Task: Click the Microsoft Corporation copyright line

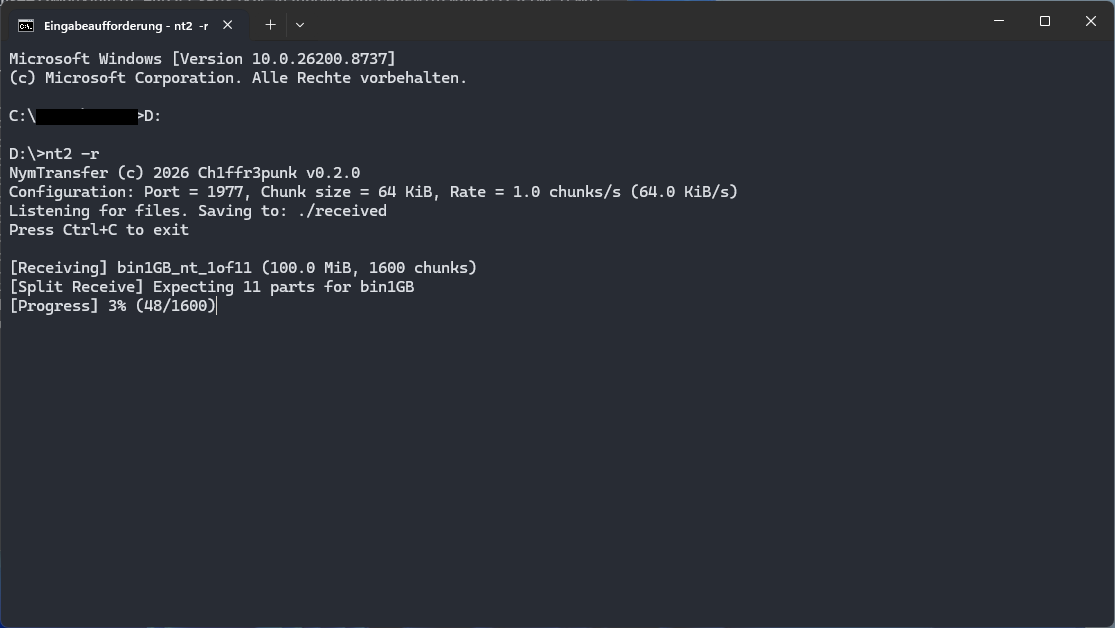Action: pos(238,78)
